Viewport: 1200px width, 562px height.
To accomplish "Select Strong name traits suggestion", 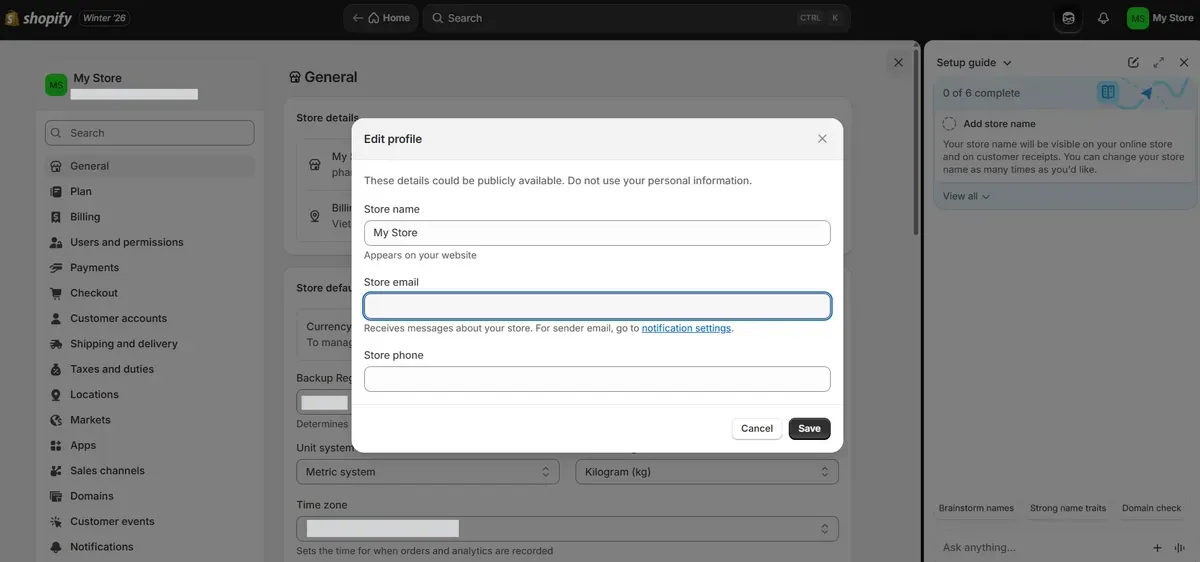I will point(1068,508).
